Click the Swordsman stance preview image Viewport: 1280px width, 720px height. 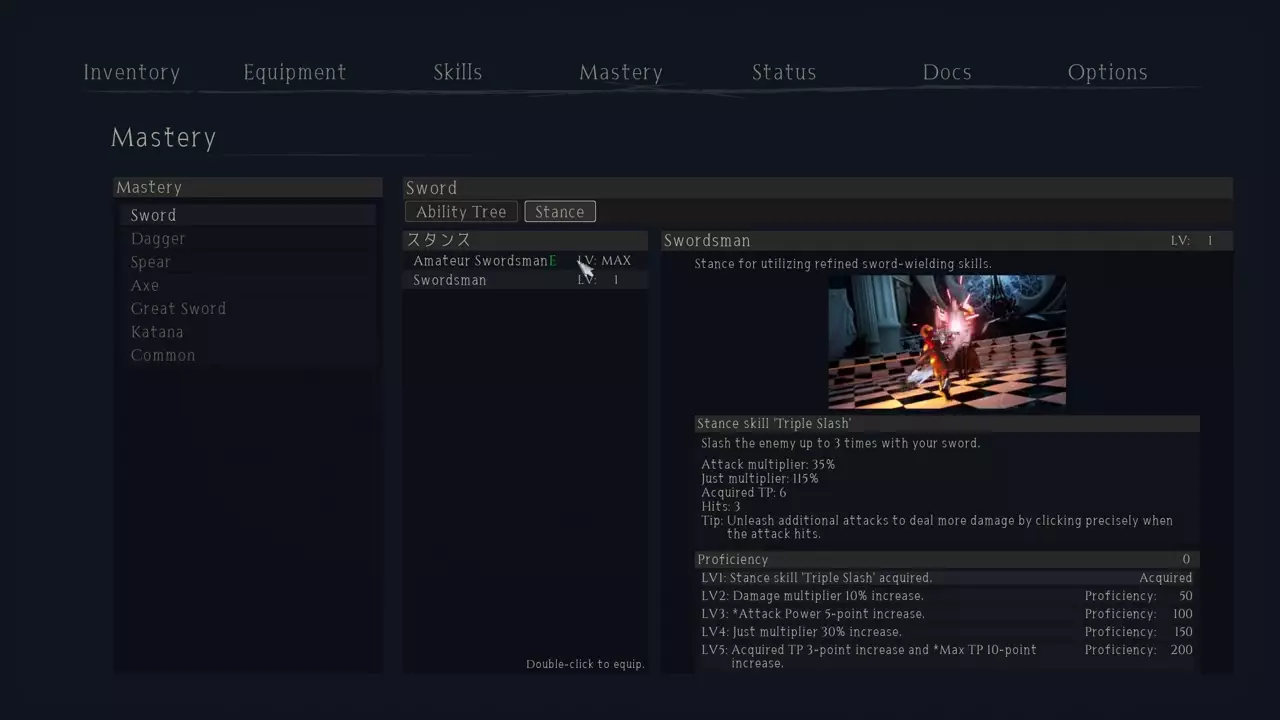(947, 342)
